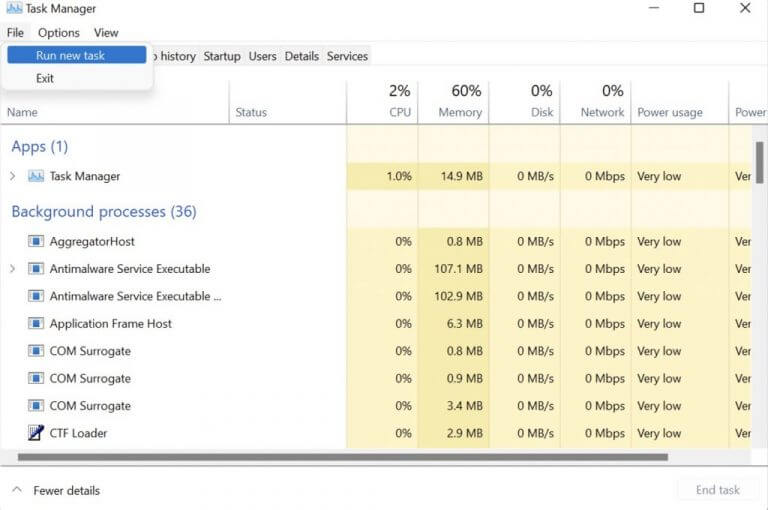Screen dimensions: 768x510
Task: Maximize the Task Manager window
Action: tap(699, 8)
